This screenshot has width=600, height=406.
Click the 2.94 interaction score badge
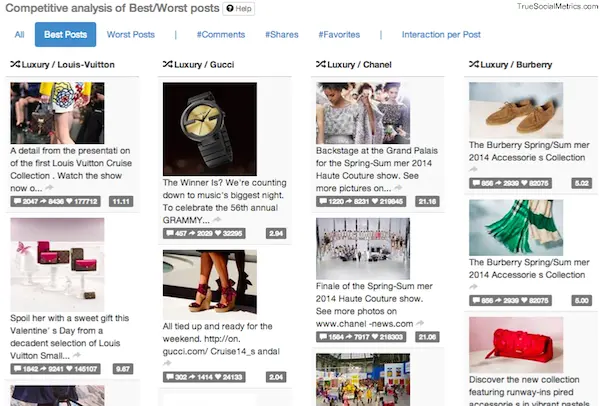pyautogui.click(x=276, y=233)
